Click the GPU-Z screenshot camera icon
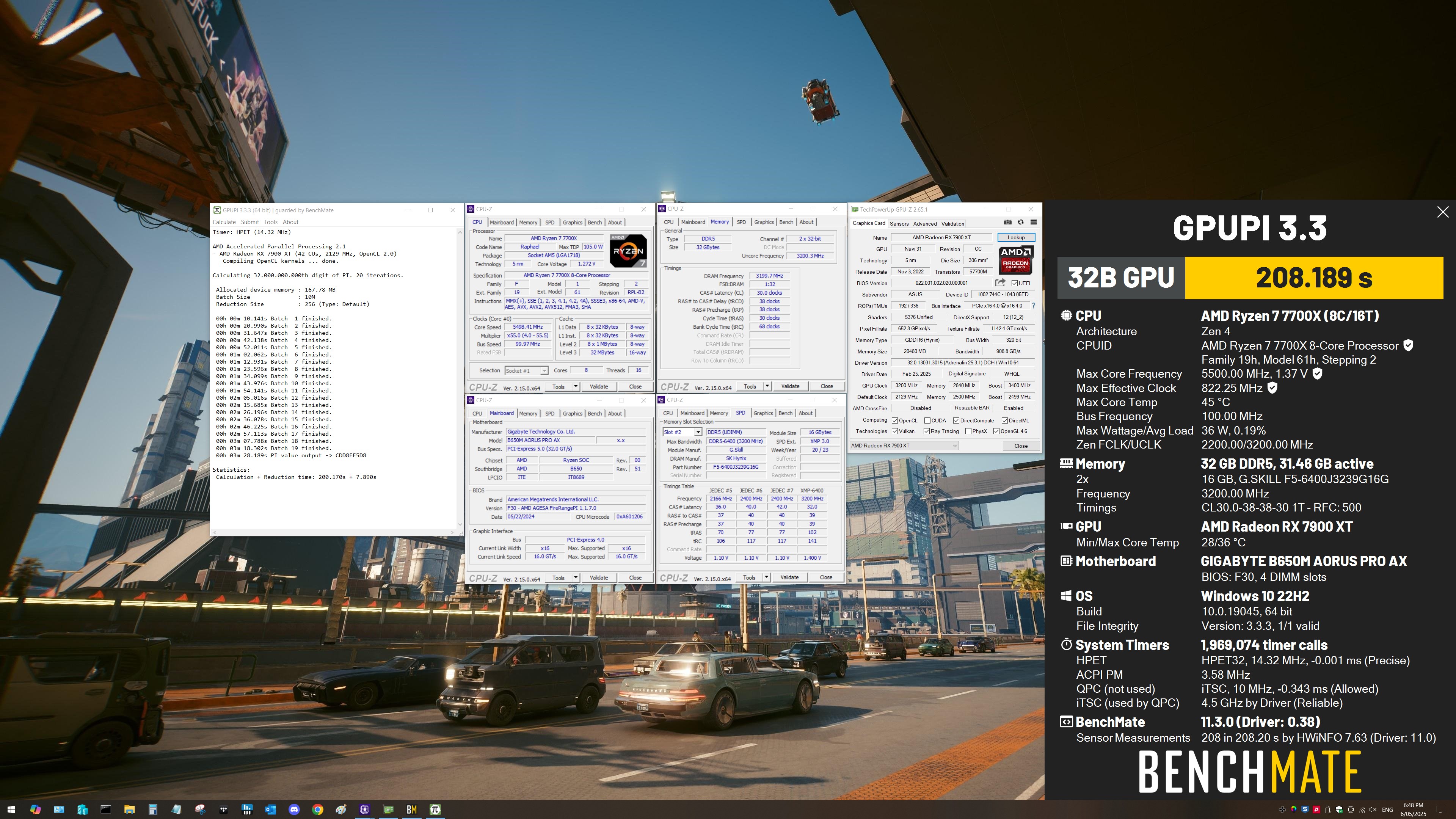Screen dimensions: 1456x819 pyautogui.click(x=1007, y=222)
